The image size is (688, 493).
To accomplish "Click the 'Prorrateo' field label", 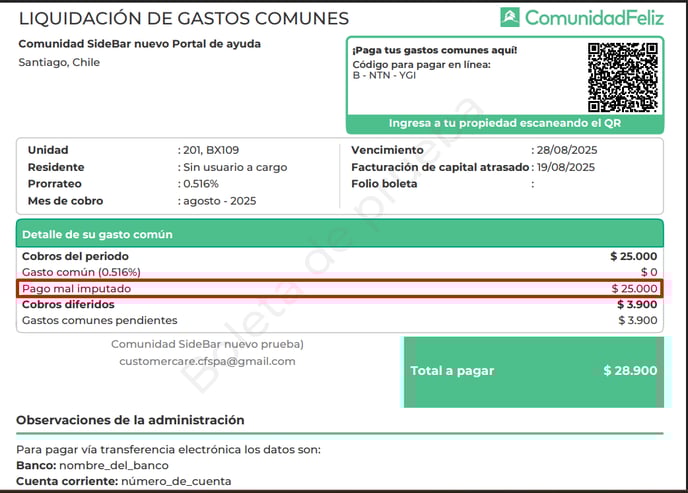I will [54, 184].
